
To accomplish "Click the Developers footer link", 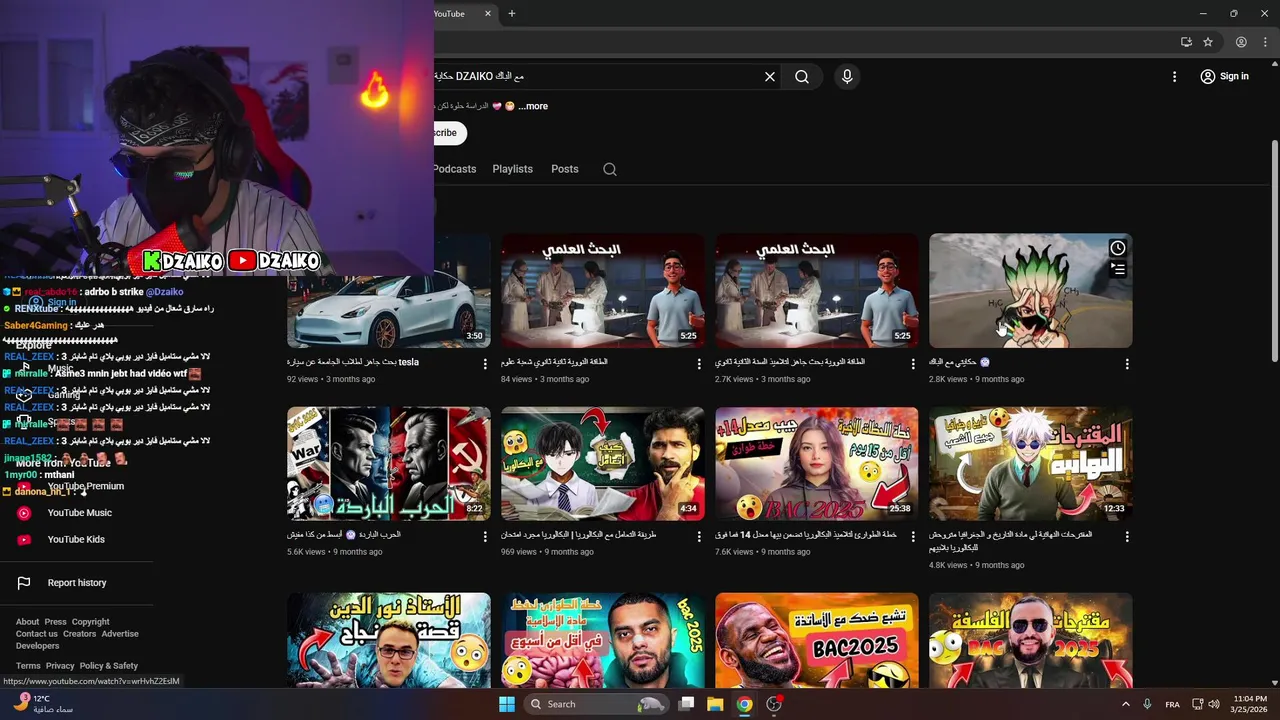I will point(38,646).
